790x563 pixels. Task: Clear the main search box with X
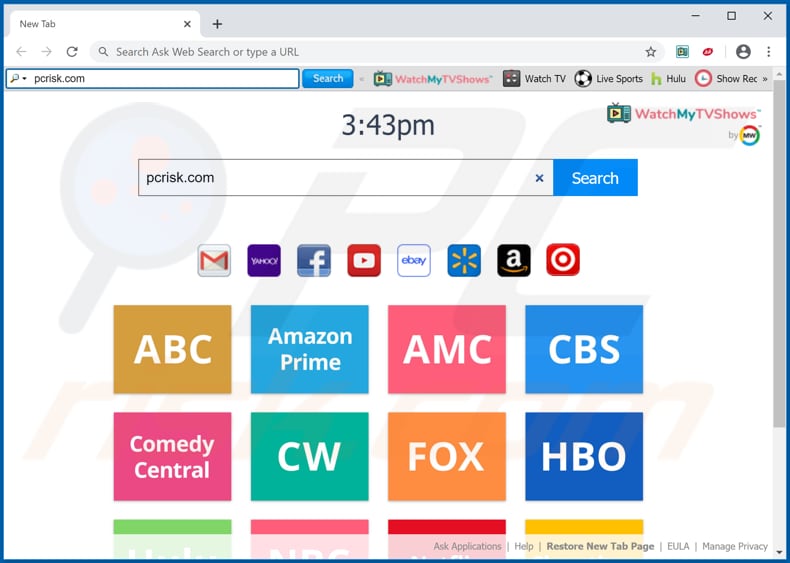(x=539, y=178)
